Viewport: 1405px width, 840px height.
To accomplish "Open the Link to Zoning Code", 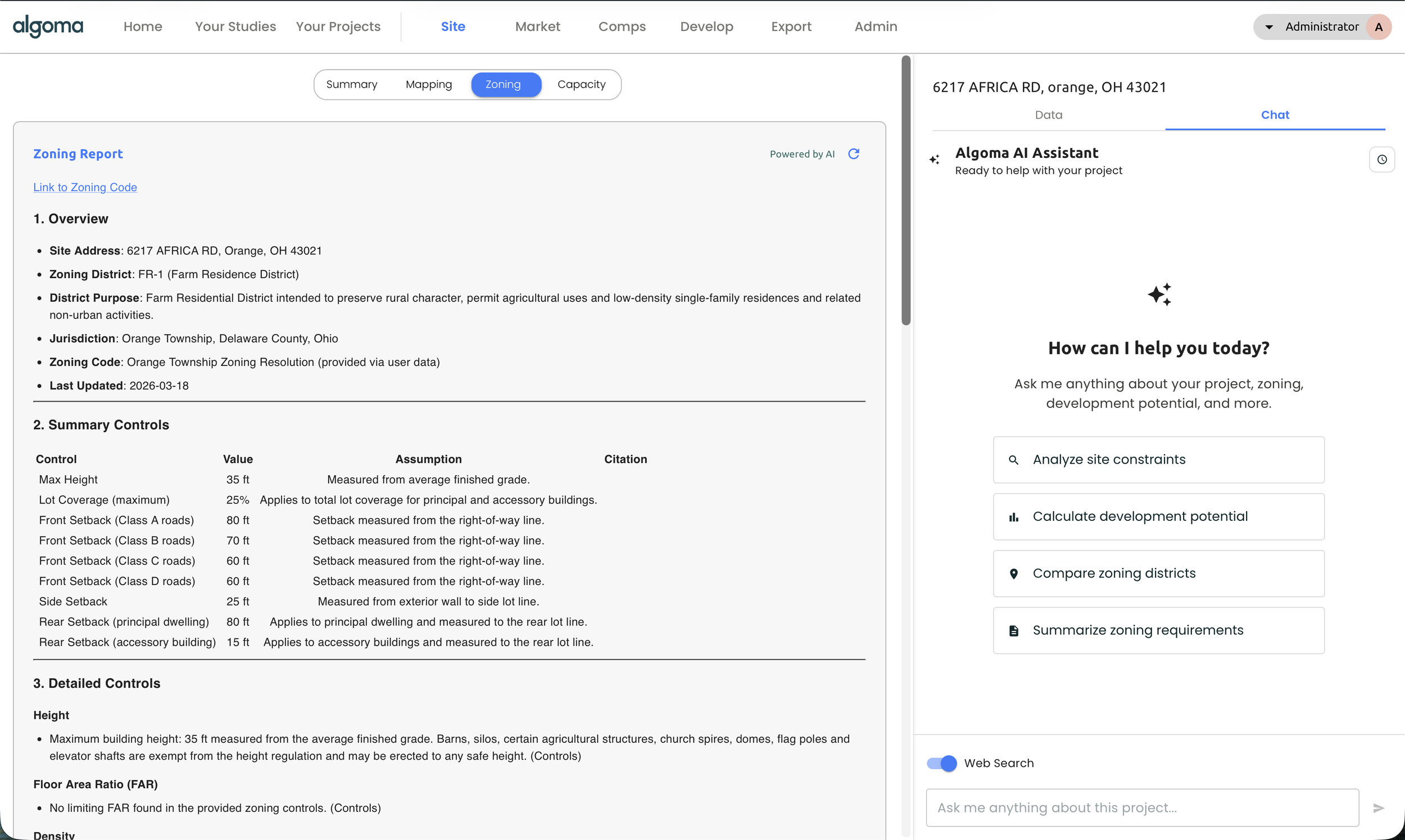I will [85, 187].
